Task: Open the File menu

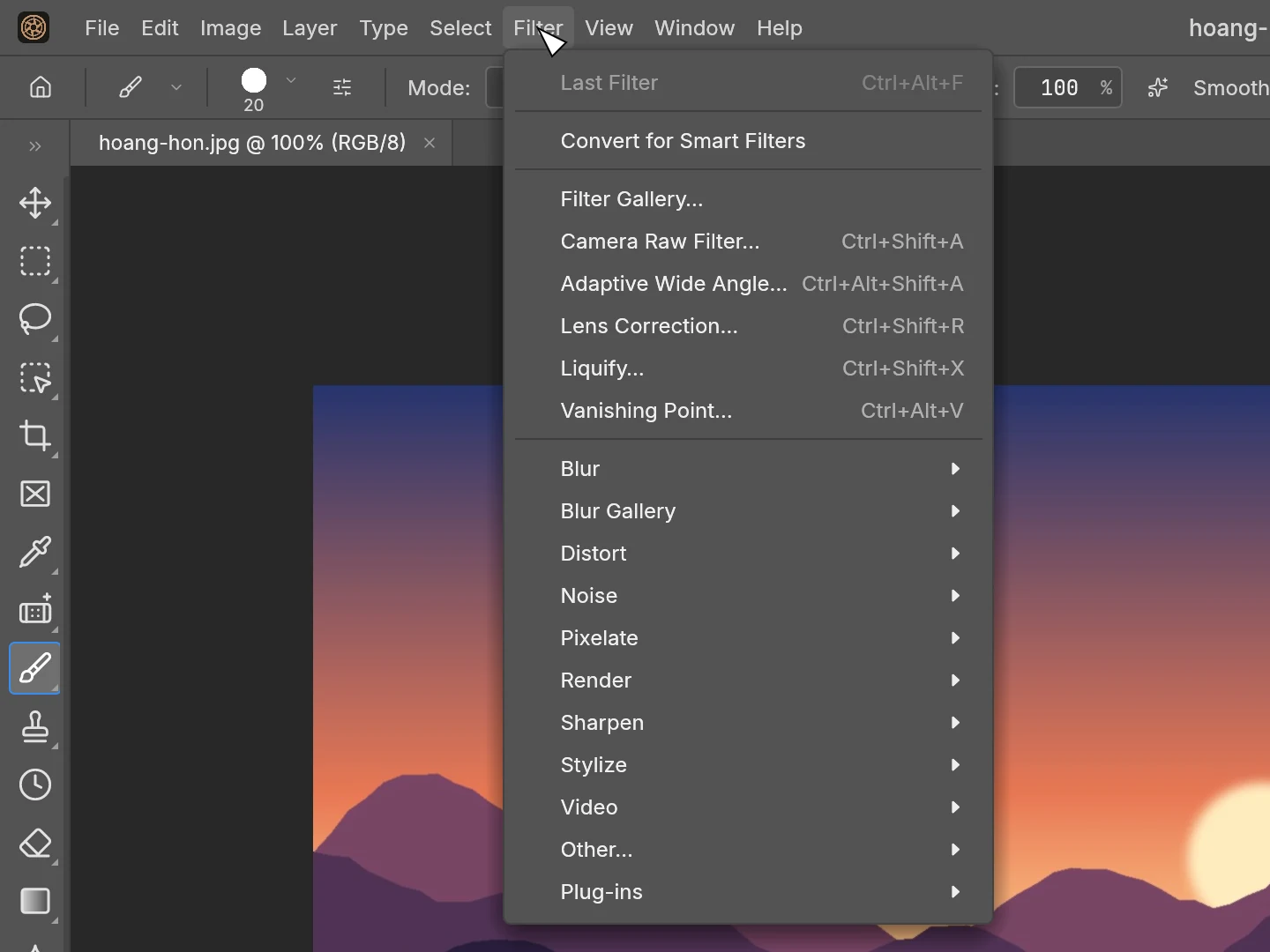Action: (101, 28)
